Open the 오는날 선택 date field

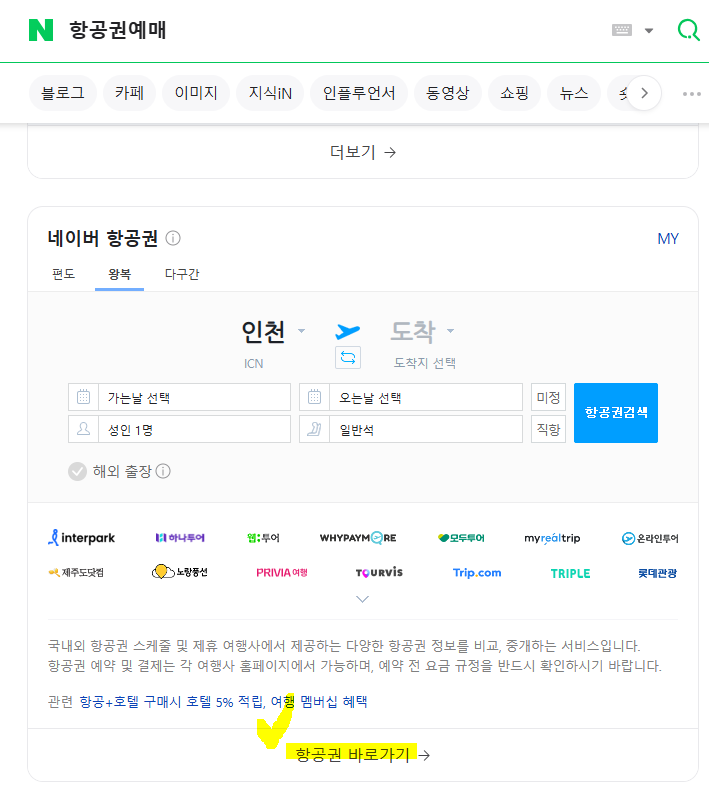pos(411,397)
